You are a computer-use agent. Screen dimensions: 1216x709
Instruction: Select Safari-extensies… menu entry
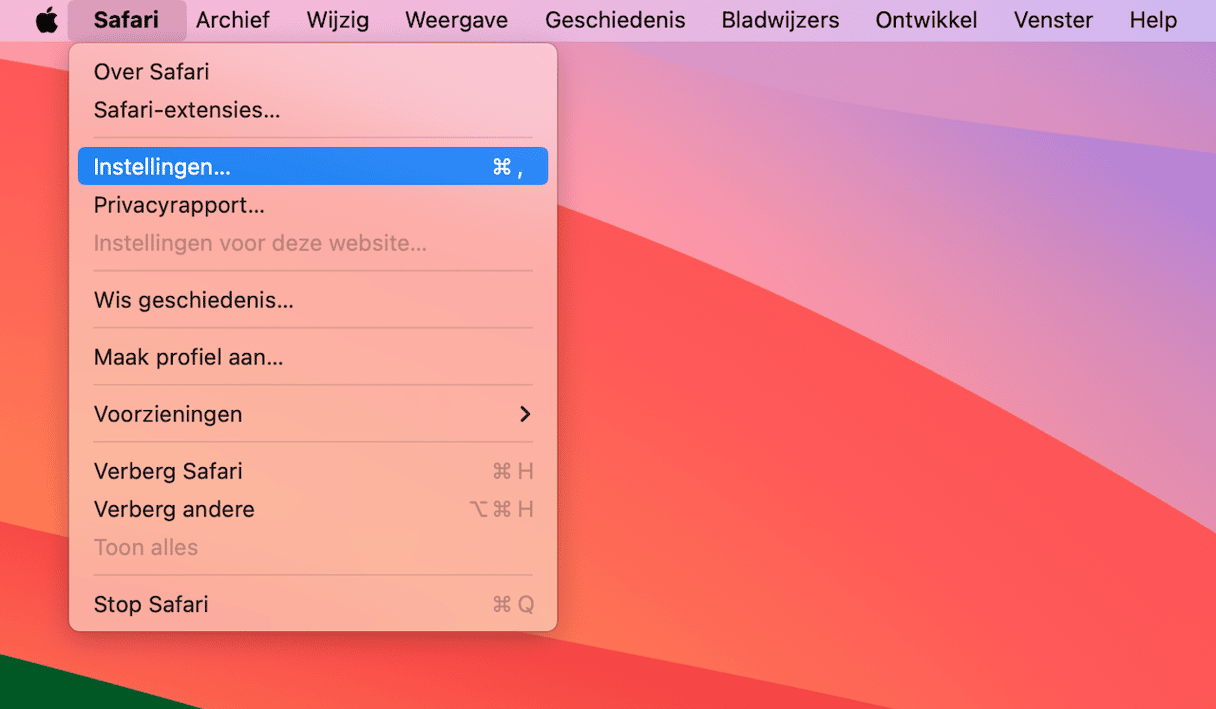[x=187, y=110]
